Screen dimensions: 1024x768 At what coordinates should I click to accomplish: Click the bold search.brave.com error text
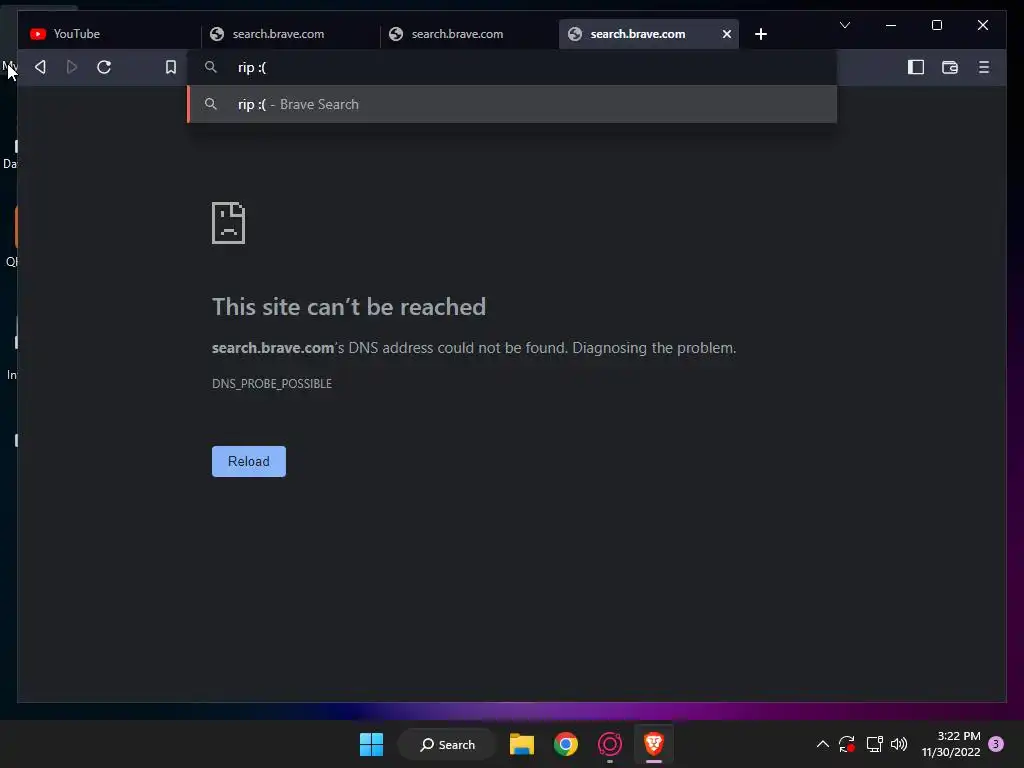pyautogui.click(x=273, y=348)
